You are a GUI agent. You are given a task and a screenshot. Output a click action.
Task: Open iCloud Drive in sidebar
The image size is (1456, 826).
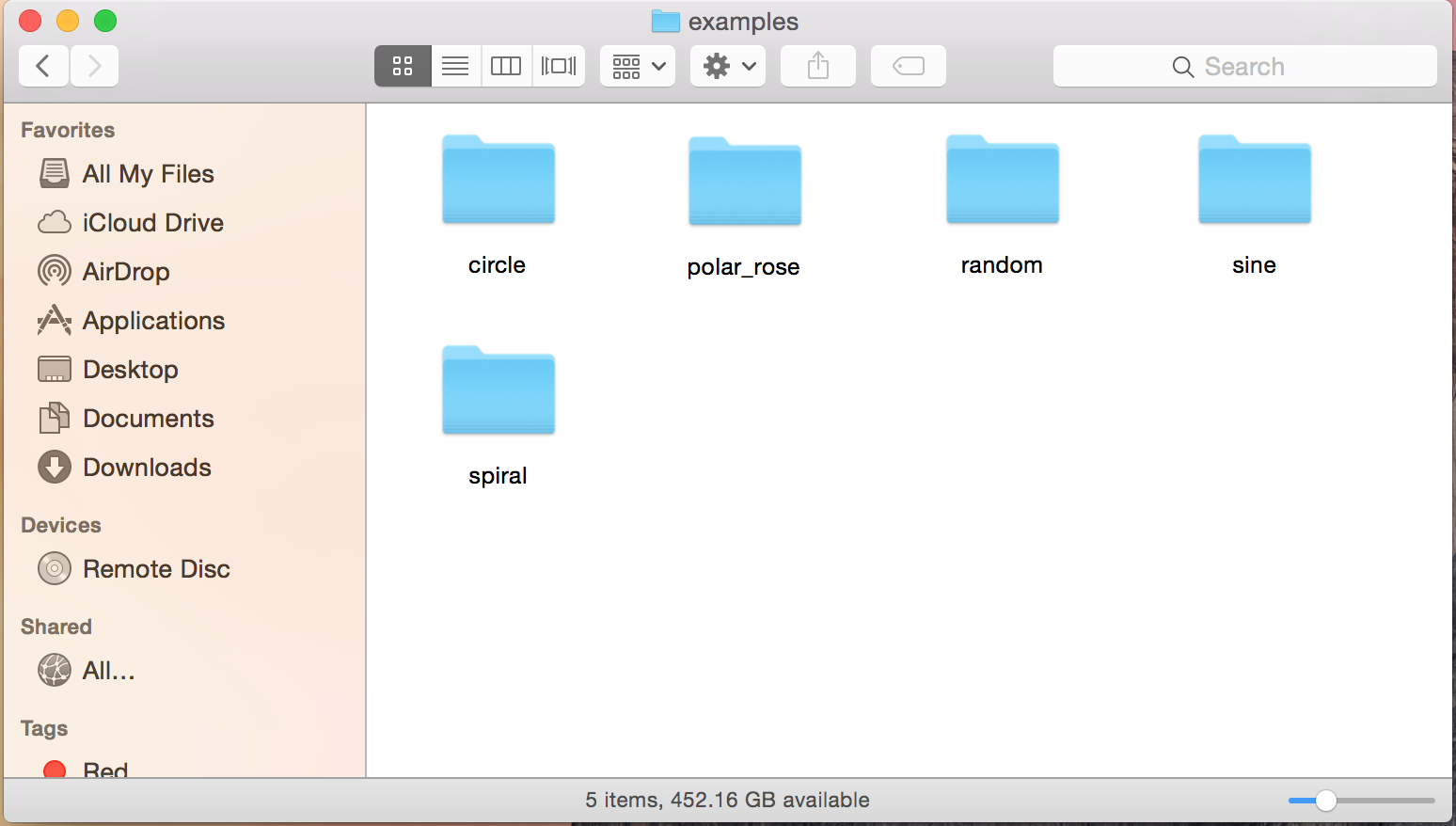click(184, 222)
